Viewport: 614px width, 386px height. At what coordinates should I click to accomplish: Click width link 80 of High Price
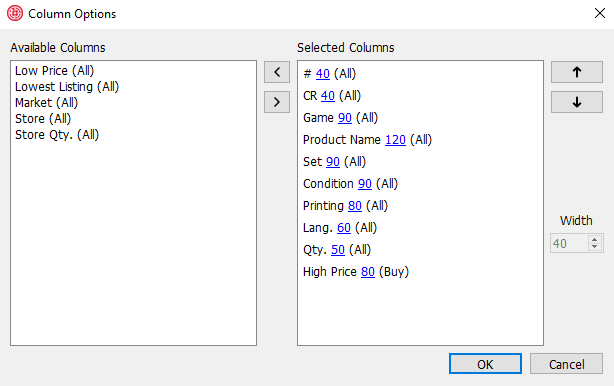pos(368,272)
